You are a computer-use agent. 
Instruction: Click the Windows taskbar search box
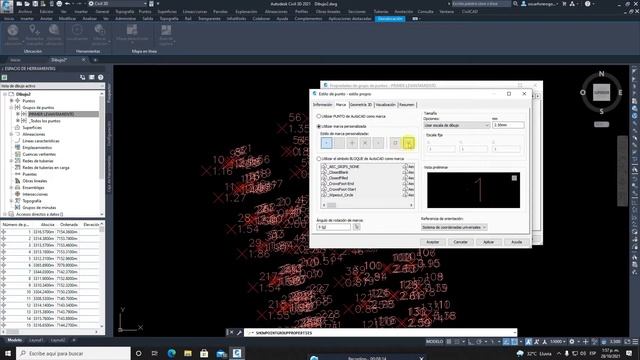[73, 353]
